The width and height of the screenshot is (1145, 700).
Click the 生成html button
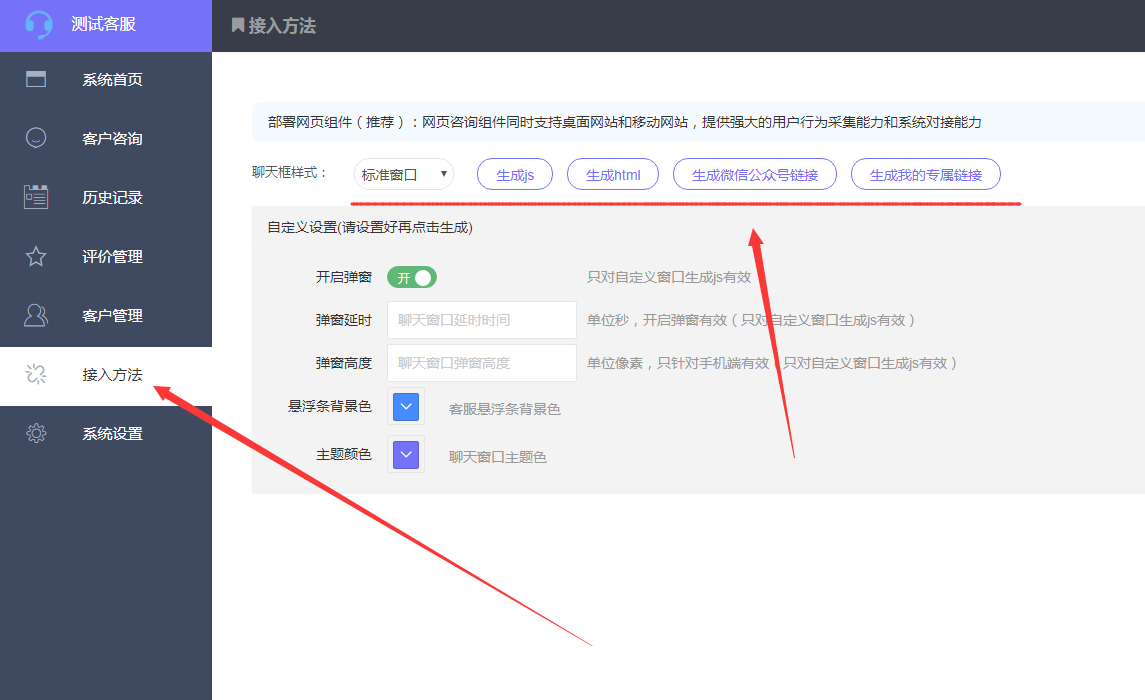tap(613, 174)
